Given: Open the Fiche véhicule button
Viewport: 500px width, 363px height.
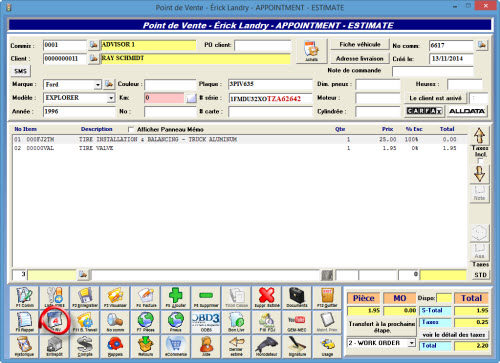Looking at the screenshot, I should 360,44.
